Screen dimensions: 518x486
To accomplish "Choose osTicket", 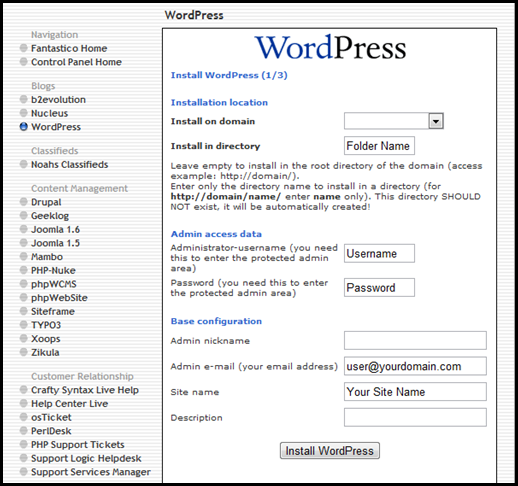I will 51,418.
